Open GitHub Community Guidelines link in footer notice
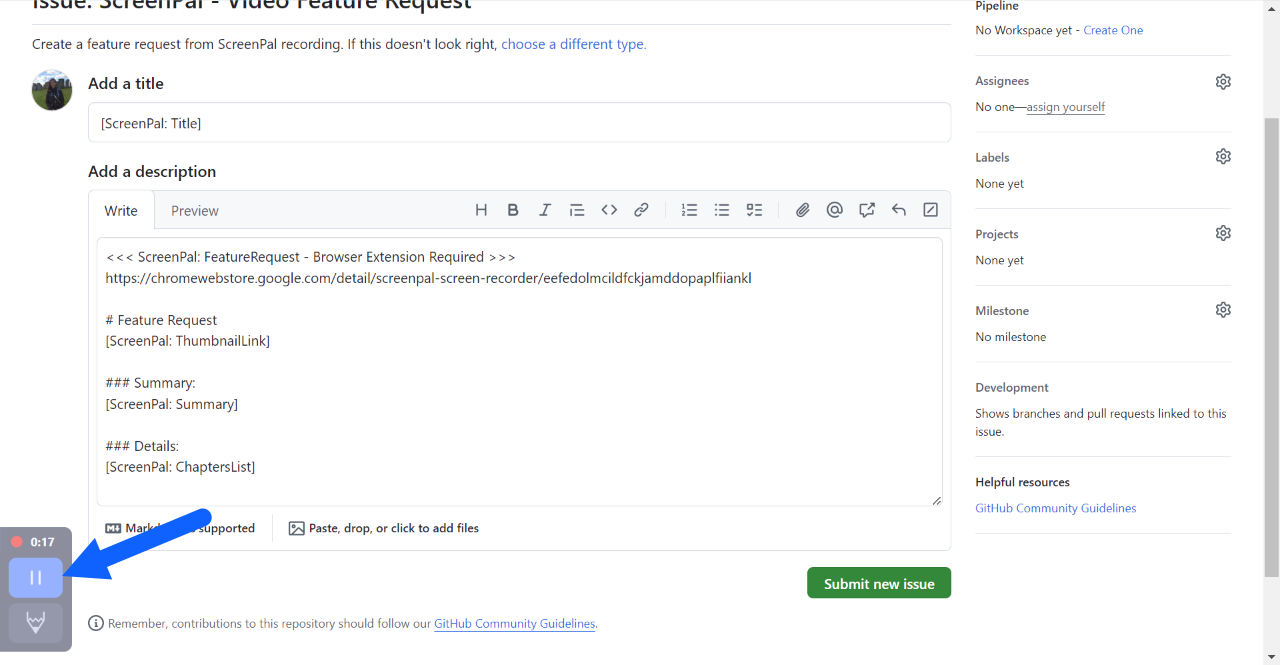Viewport: 1280px width, 665px height. (x=515, y=623)
